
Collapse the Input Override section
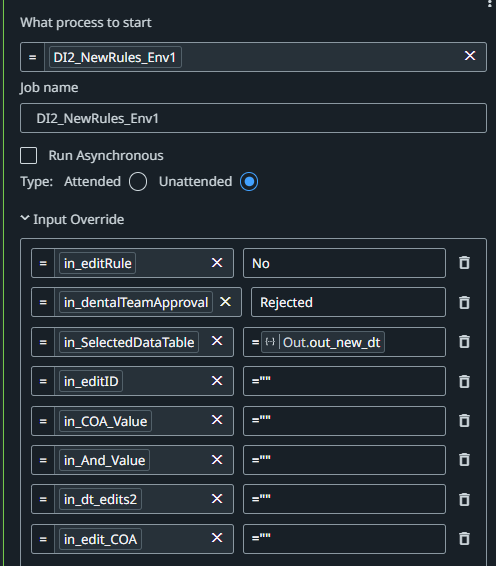[x=25, y=218]
